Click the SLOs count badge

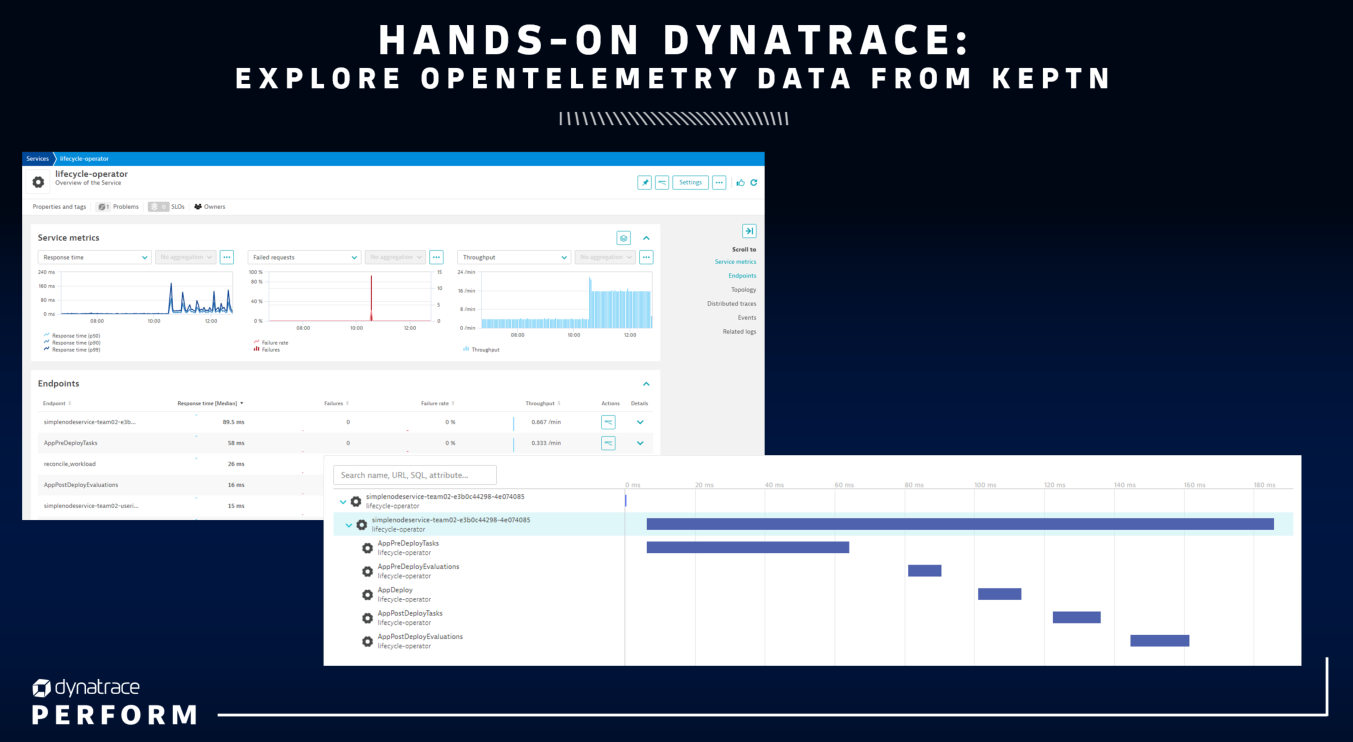(x=158, y=207)
